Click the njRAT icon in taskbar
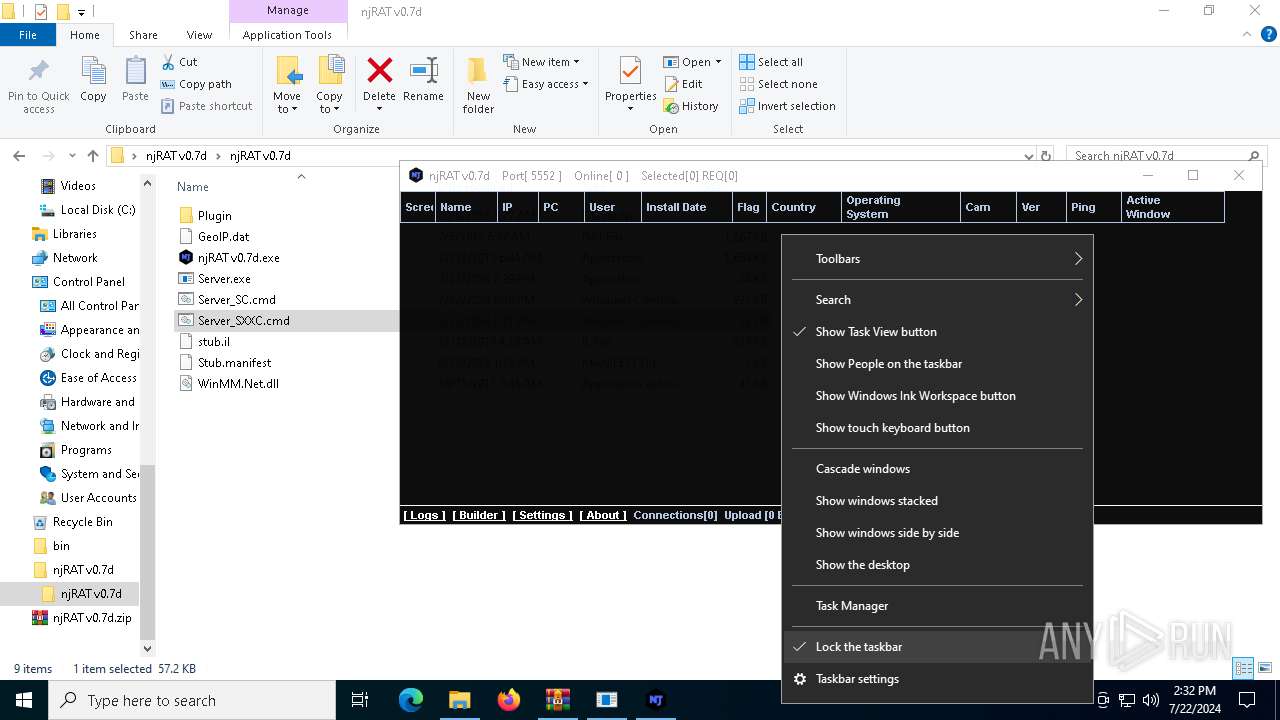Viewport: 1280px width, 720px height. coord(656,700)
